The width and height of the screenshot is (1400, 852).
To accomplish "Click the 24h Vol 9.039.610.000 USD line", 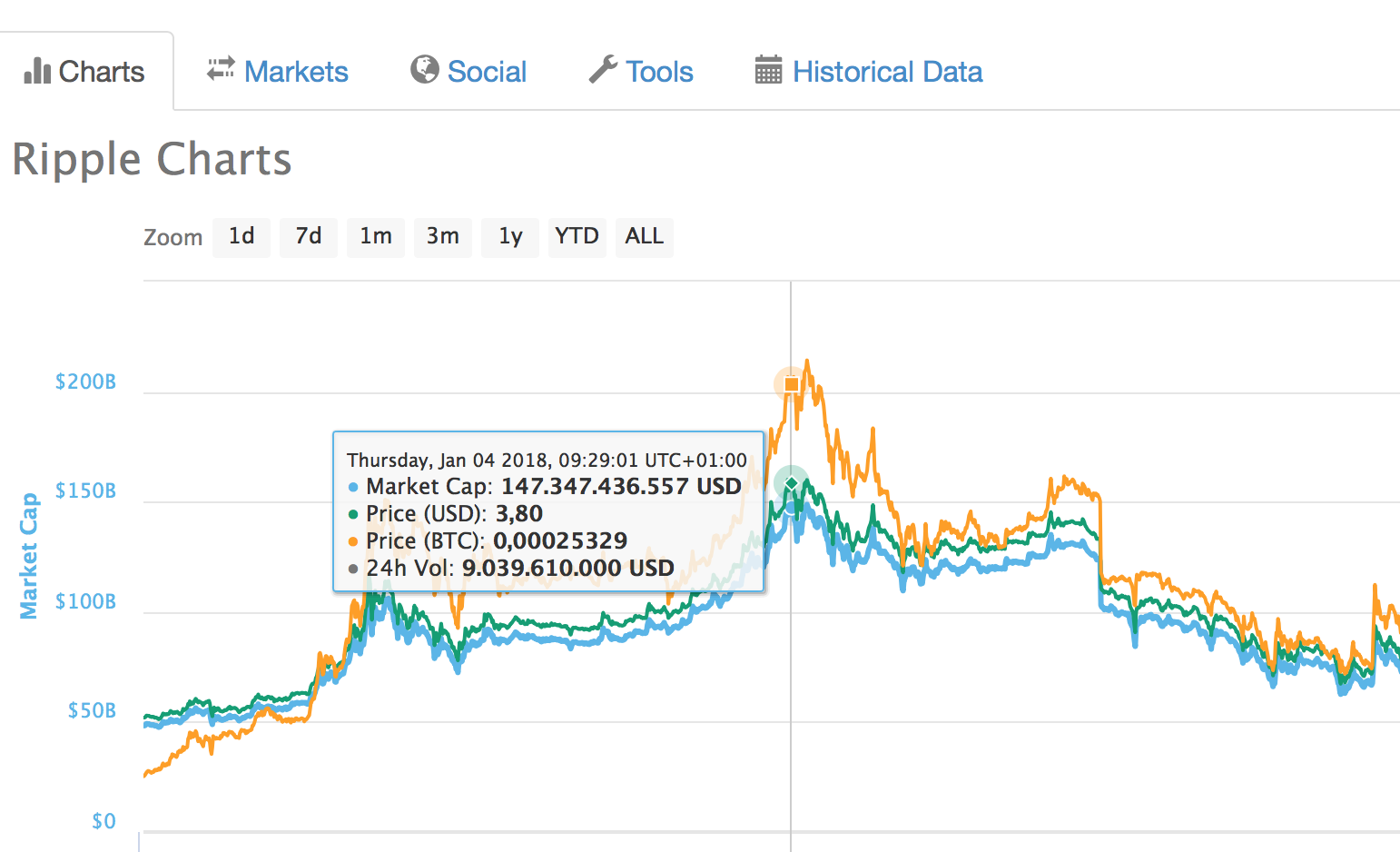I will click(511, 569).
